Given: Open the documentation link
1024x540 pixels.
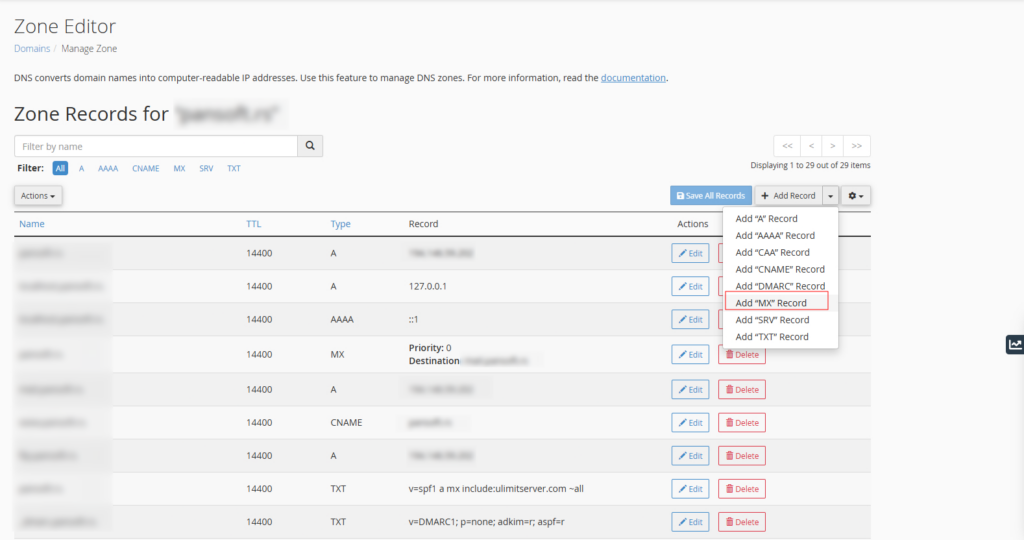Looking at the screenshot, I should pyautogui.click(x=632, y=78).
